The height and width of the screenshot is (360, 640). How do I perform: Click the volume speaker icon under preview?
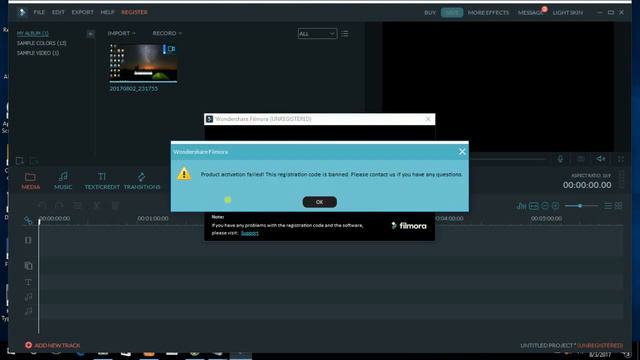(x=600, y=159)
